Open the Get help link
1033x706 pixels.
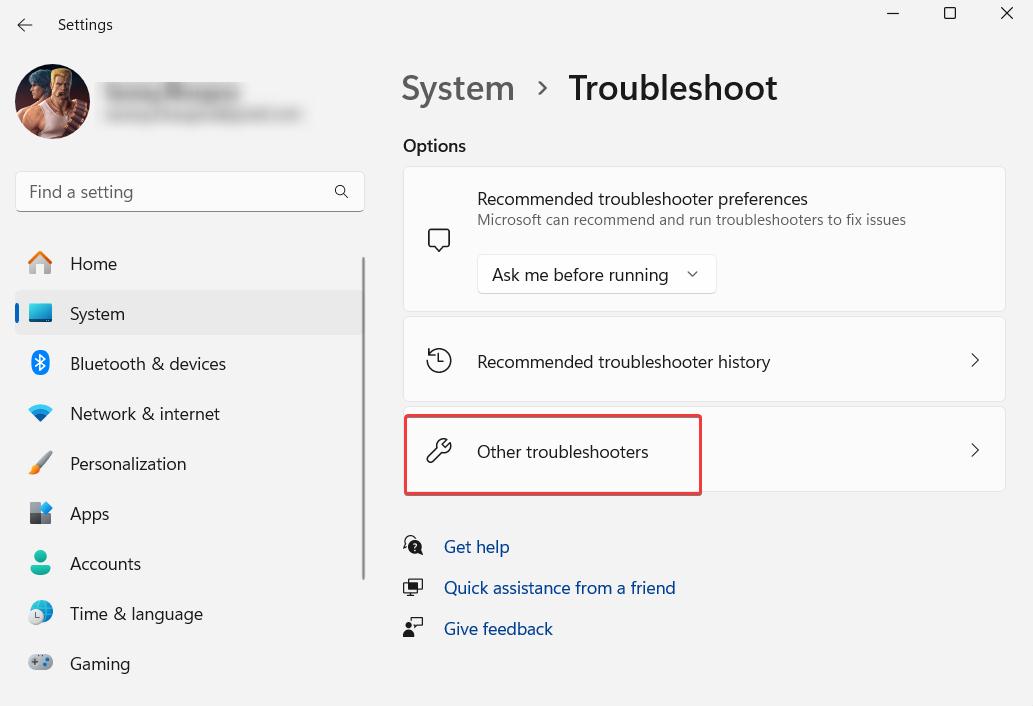coord(476,546)
